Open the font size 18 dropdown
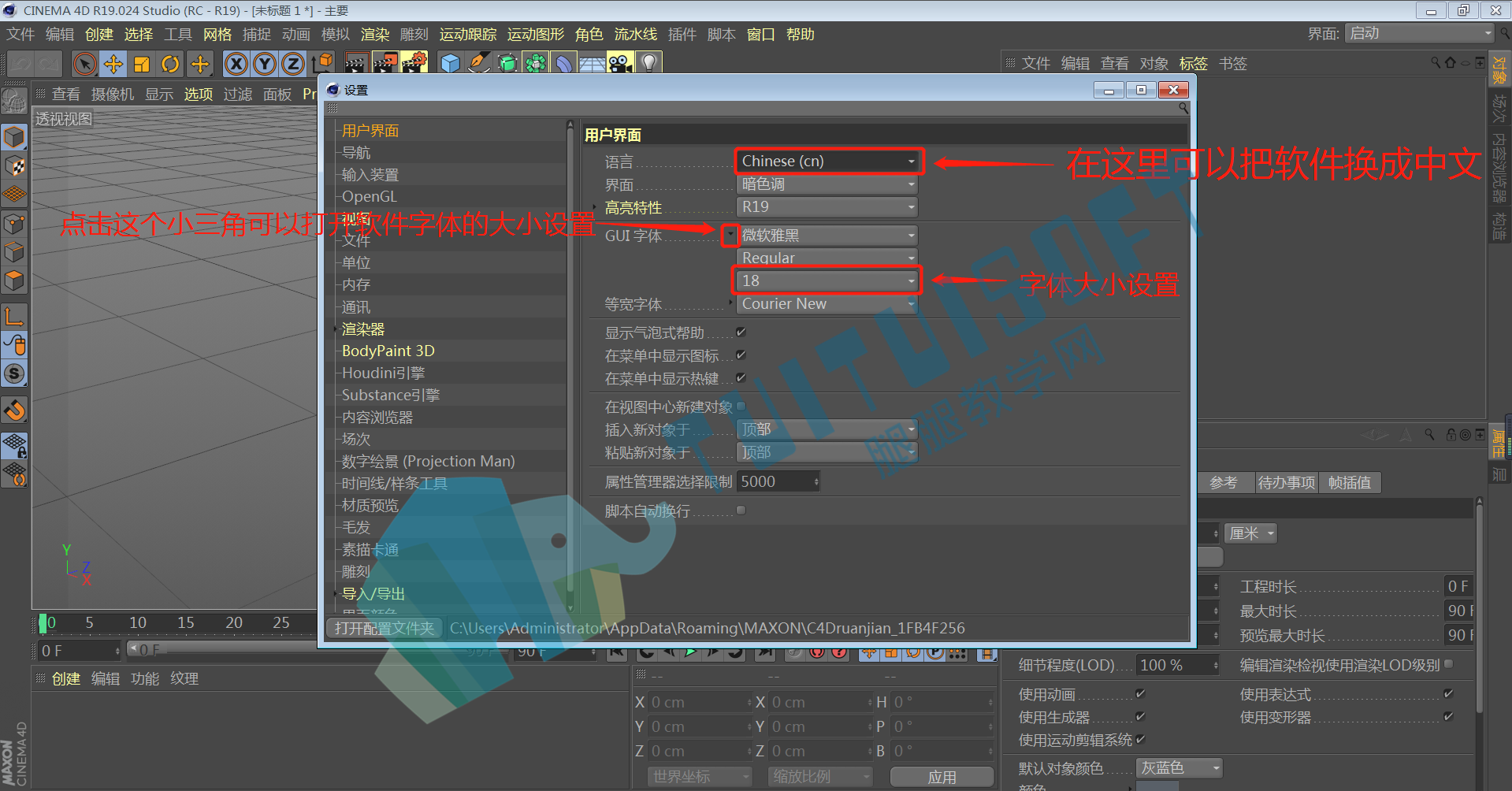Screen dimensions: 1512x791 [828, 280]
